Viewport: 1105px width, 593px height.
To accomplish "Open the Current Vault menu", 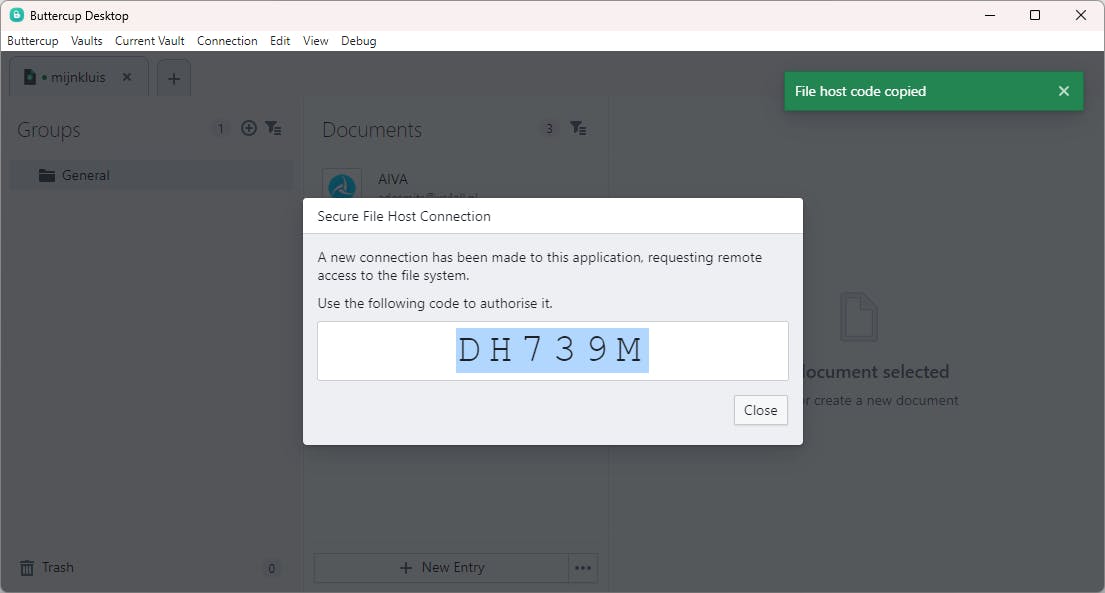I will coord(149,41).
